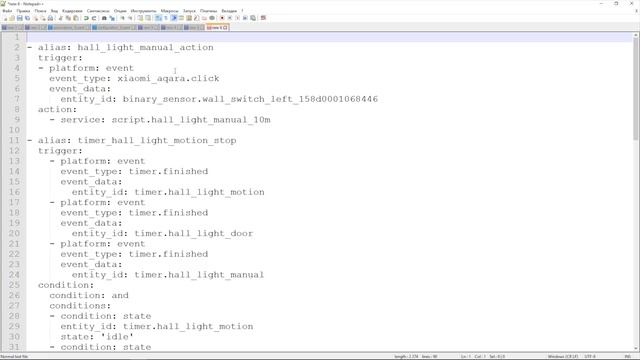The width and height of the screenshot is (640, 360).
Task: Click the Folder as Workspace icon
Action: pyautogui.click(x=204, y=18)
